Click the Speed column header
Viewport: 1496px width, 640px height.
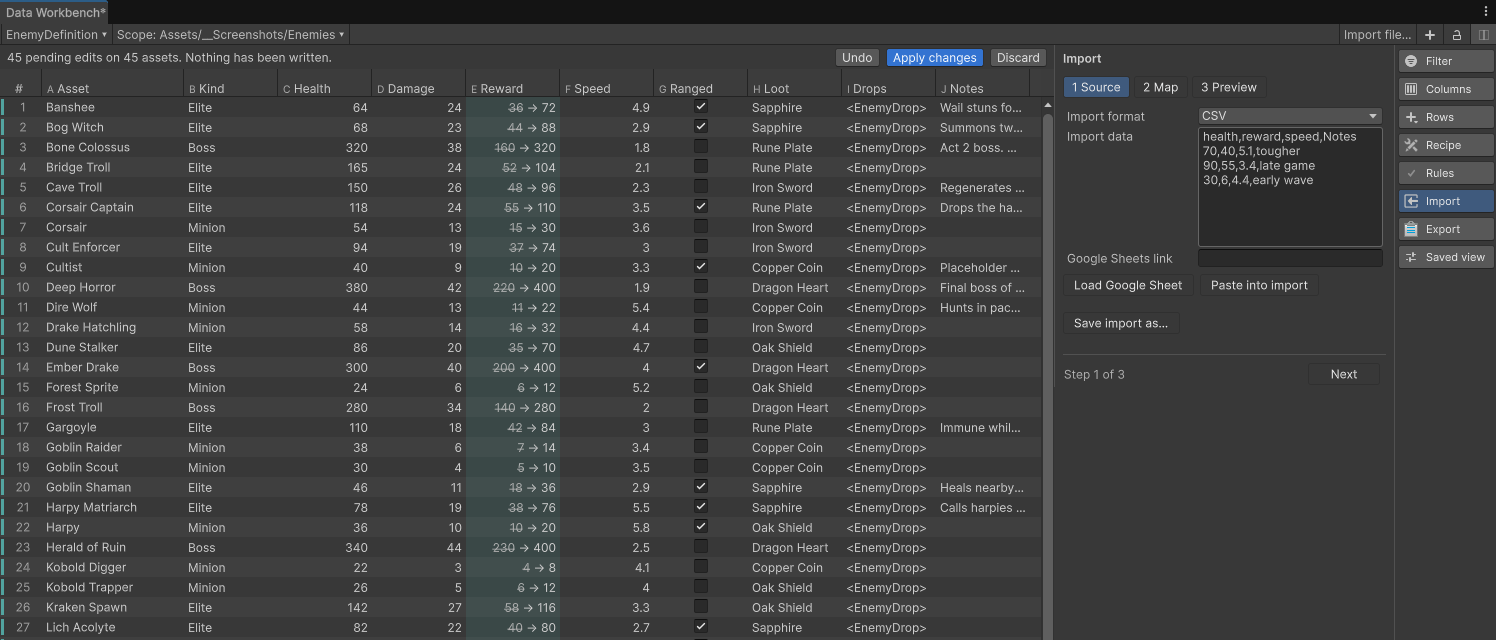pos(606,88)
